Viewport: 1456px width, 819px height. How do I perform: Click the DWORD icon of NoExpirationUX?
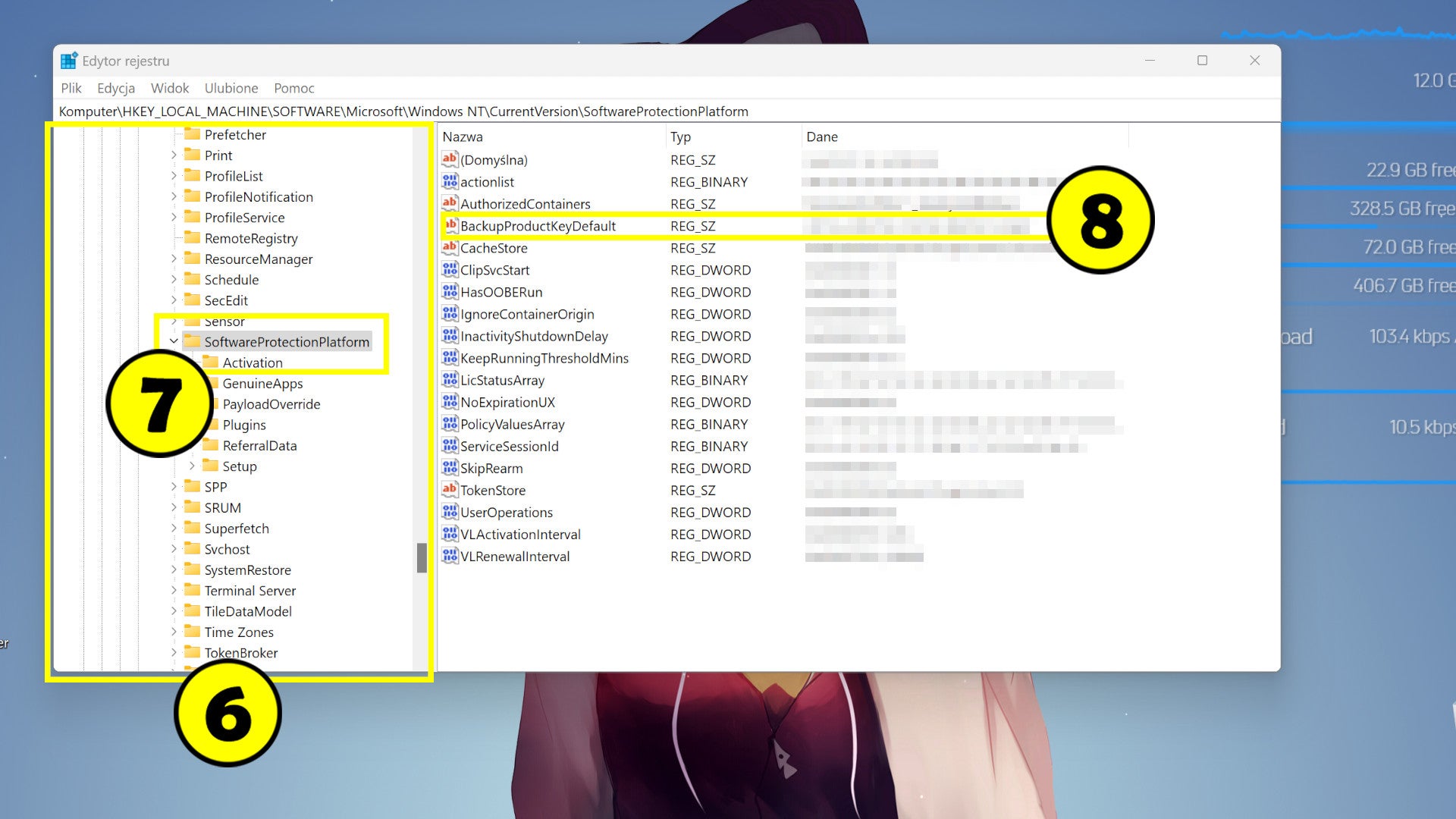pos(450,401)
